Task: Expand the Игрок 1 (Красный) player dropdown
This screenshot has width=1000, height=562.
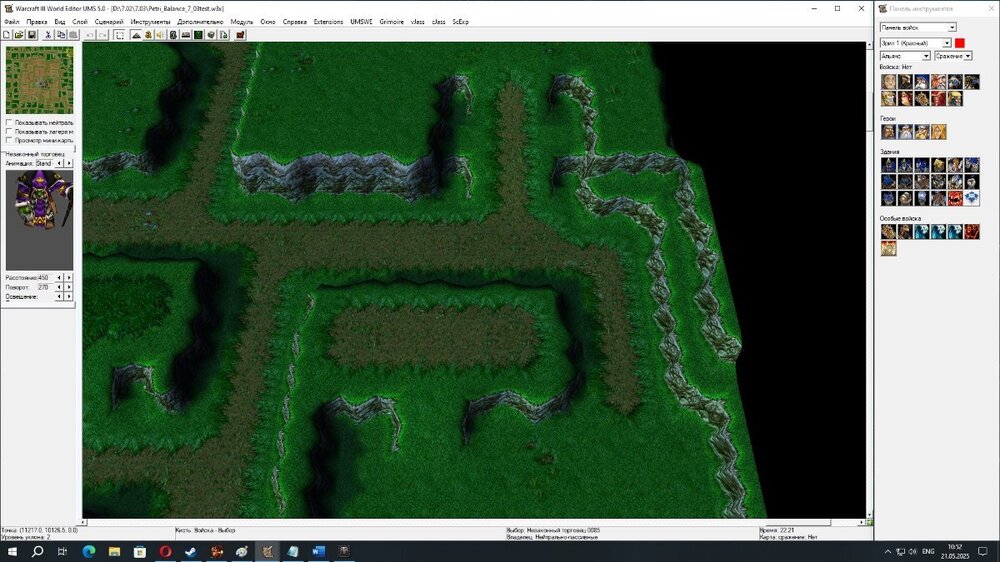Action: pyautogui.click(x=946, y=43)
